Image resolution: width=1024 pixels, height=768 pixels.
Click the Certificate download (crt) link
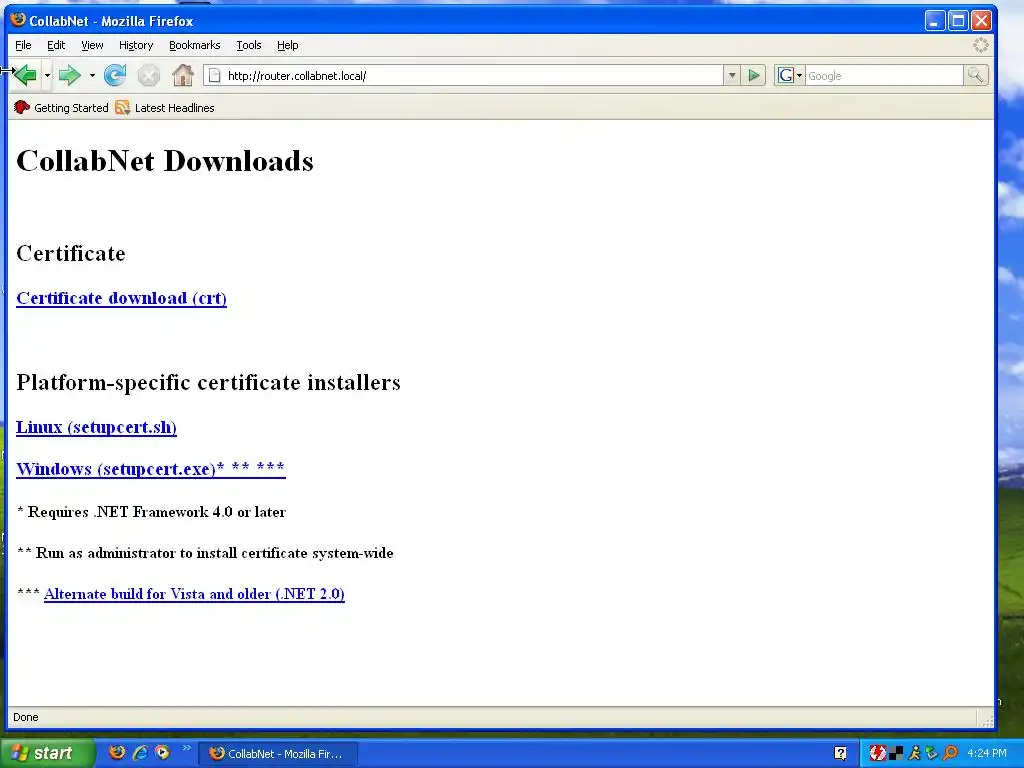tap(121, 298)
